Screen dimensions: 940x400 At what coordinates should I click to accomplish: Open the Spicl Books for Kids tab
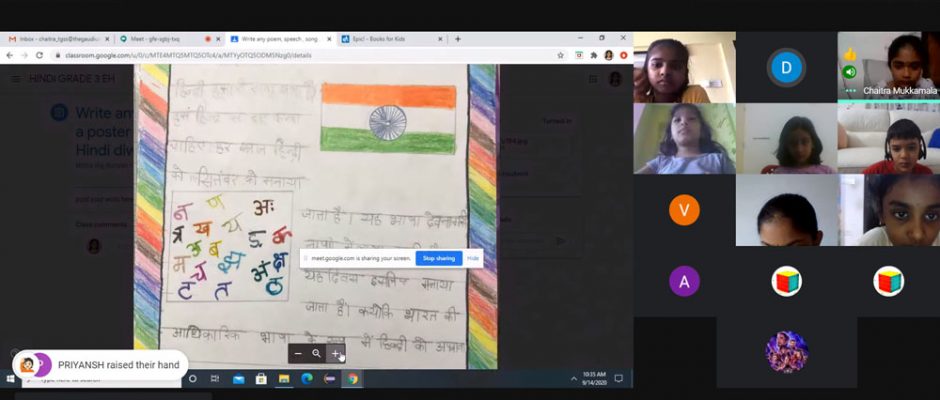coord(390,38)
